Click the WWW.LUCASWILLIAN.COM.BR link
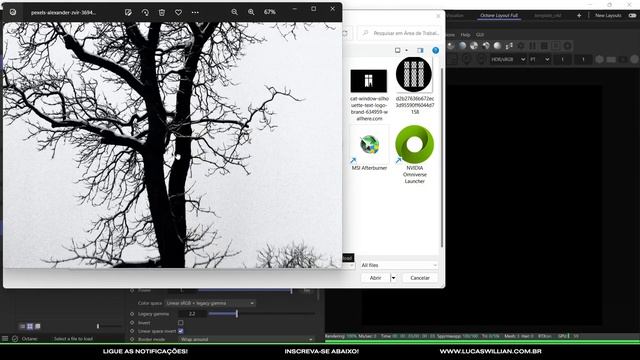 (x=491, y=351)
